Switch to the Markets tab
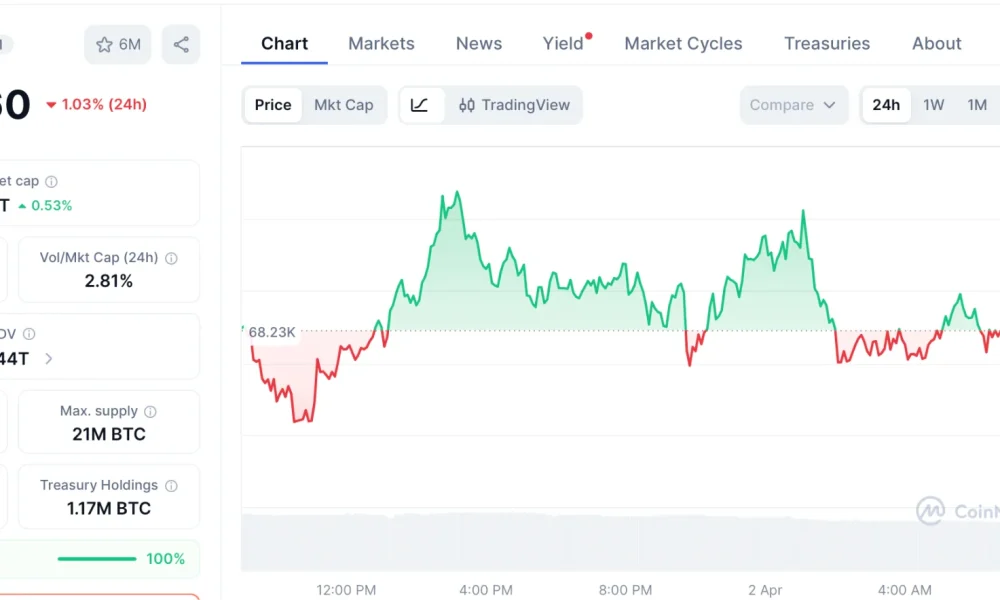 [x=381, y=43]
